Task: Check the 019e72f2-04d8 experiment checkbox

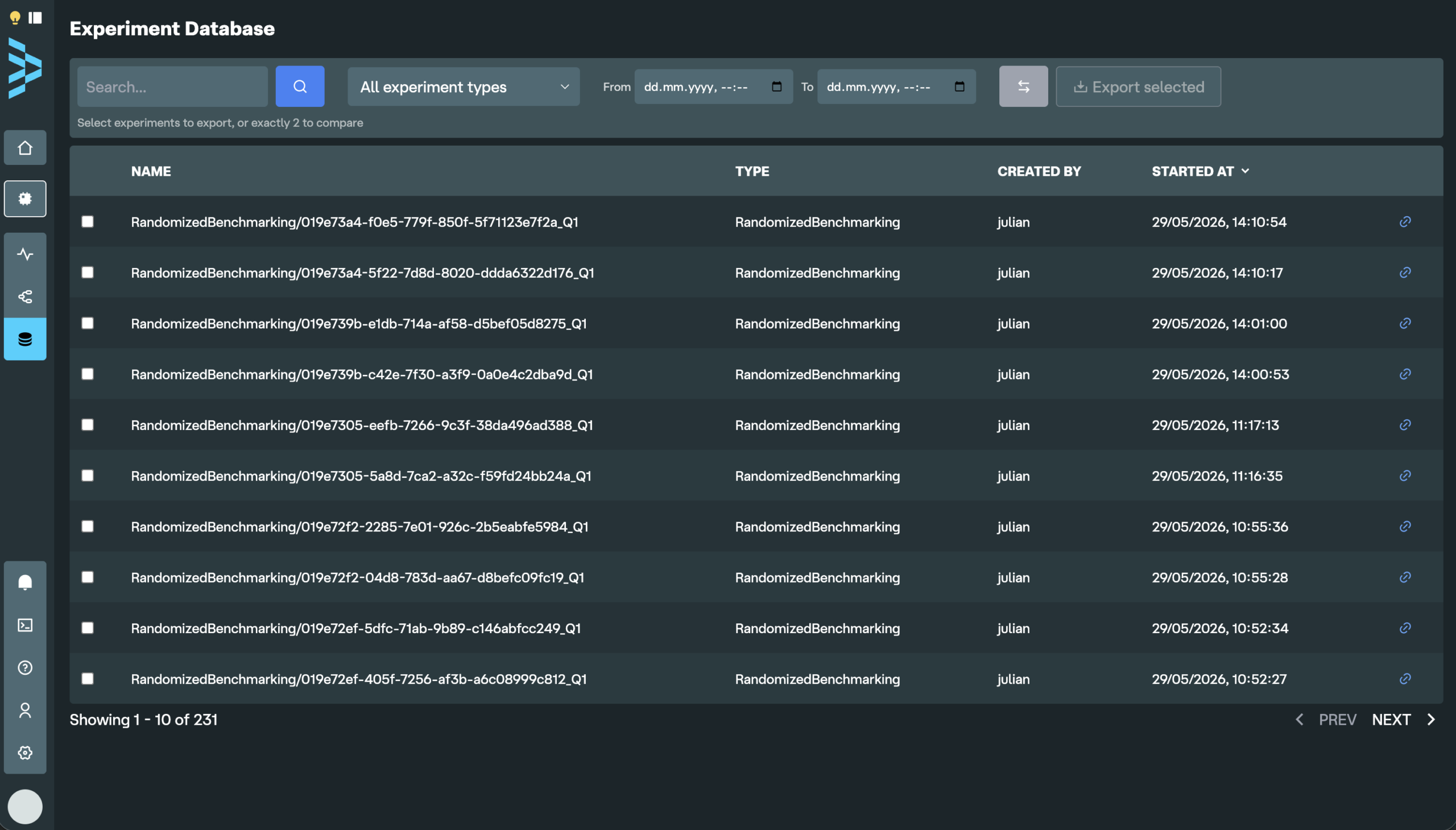Action: [x=87, y=577]
